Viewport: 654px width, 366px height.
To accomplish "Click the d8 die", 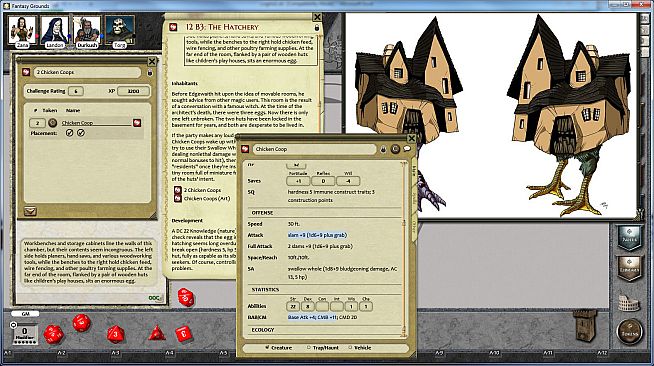I will [116, 334].
